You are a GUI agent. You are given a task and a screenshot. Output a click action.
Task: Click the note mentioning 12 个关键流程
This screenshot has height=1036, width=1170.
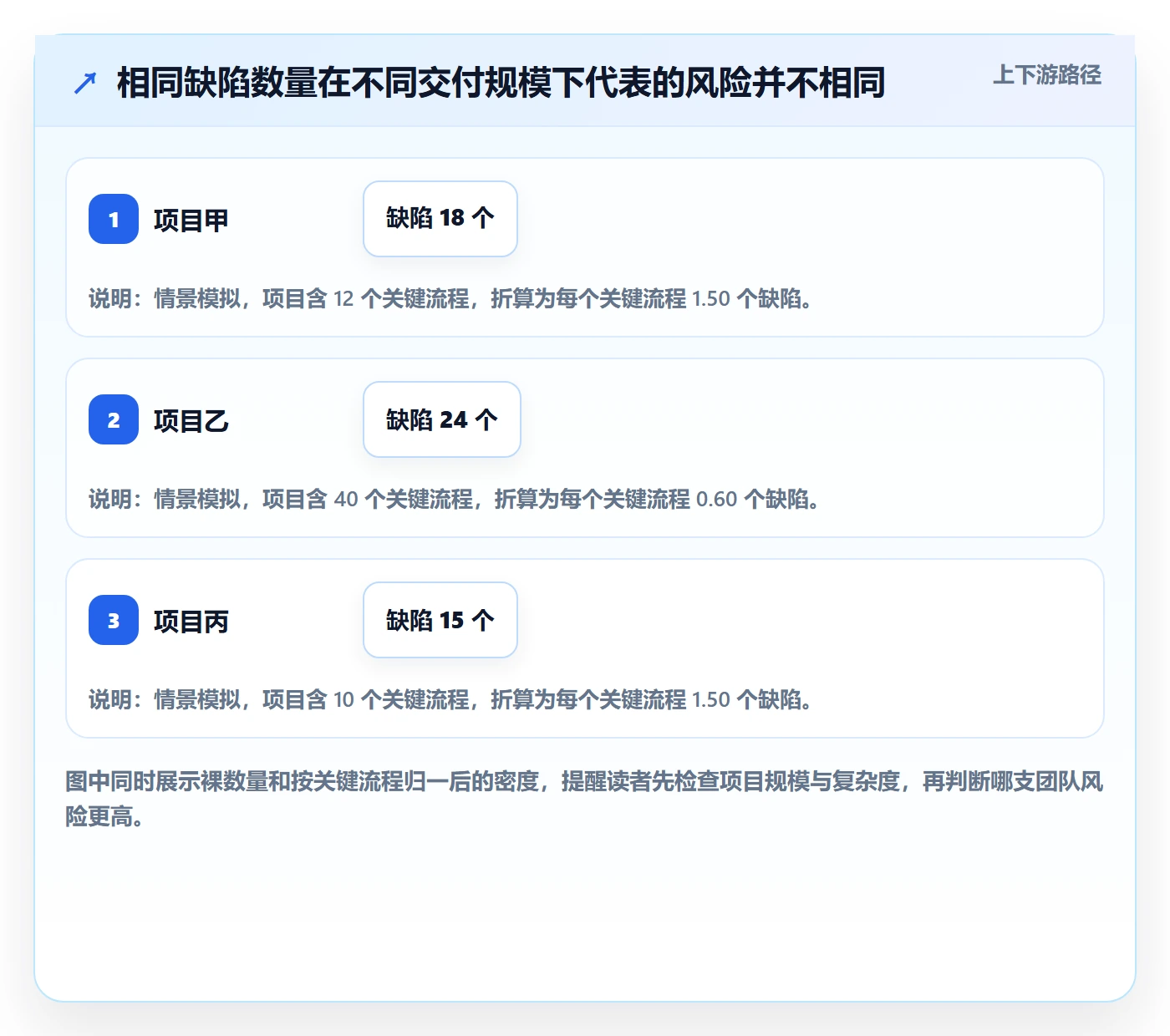coord(451,299)
